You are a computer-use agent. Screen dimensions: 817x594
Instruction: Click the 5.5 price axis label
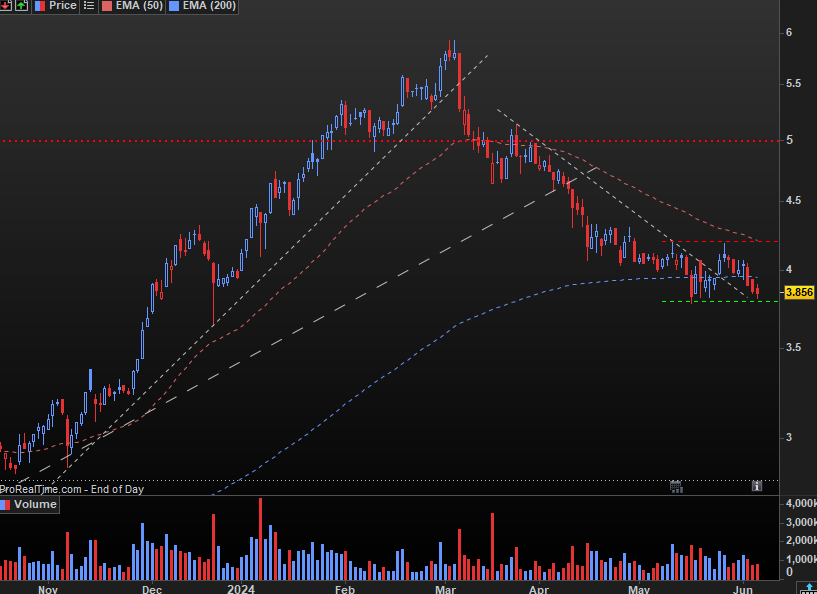tap(794, 84)
